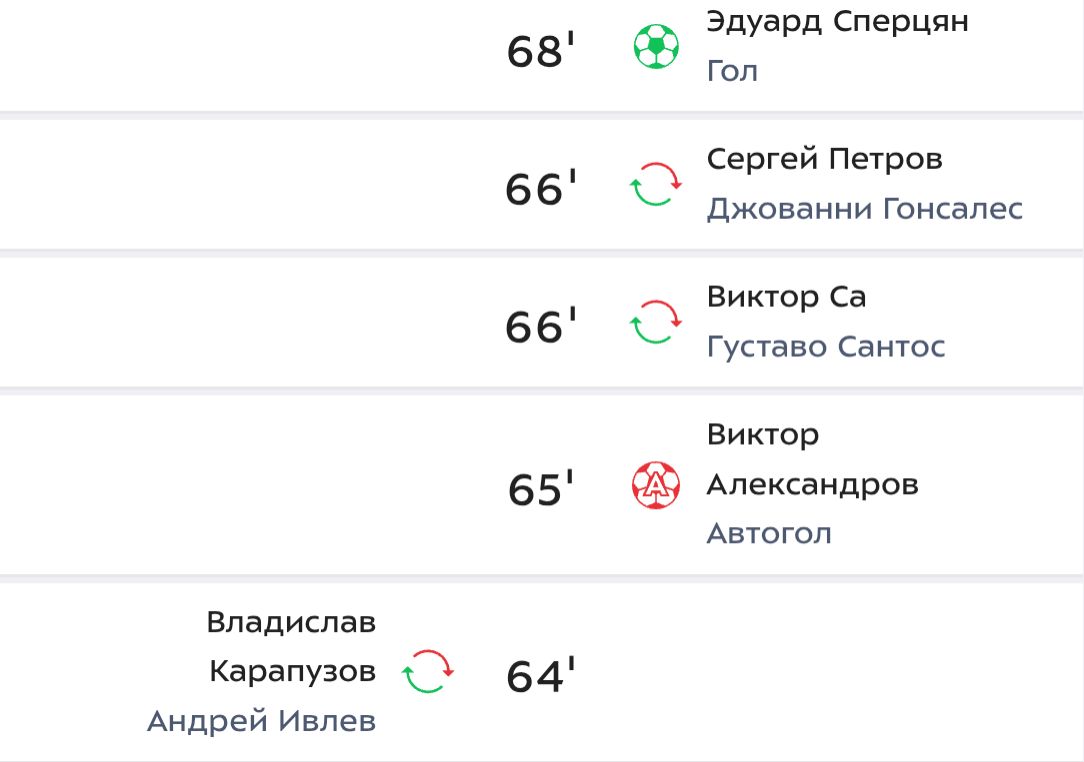The width and height of the screenshot is (1084, 762).
Task: Click the Гол event label
Action: click(732, 71)
